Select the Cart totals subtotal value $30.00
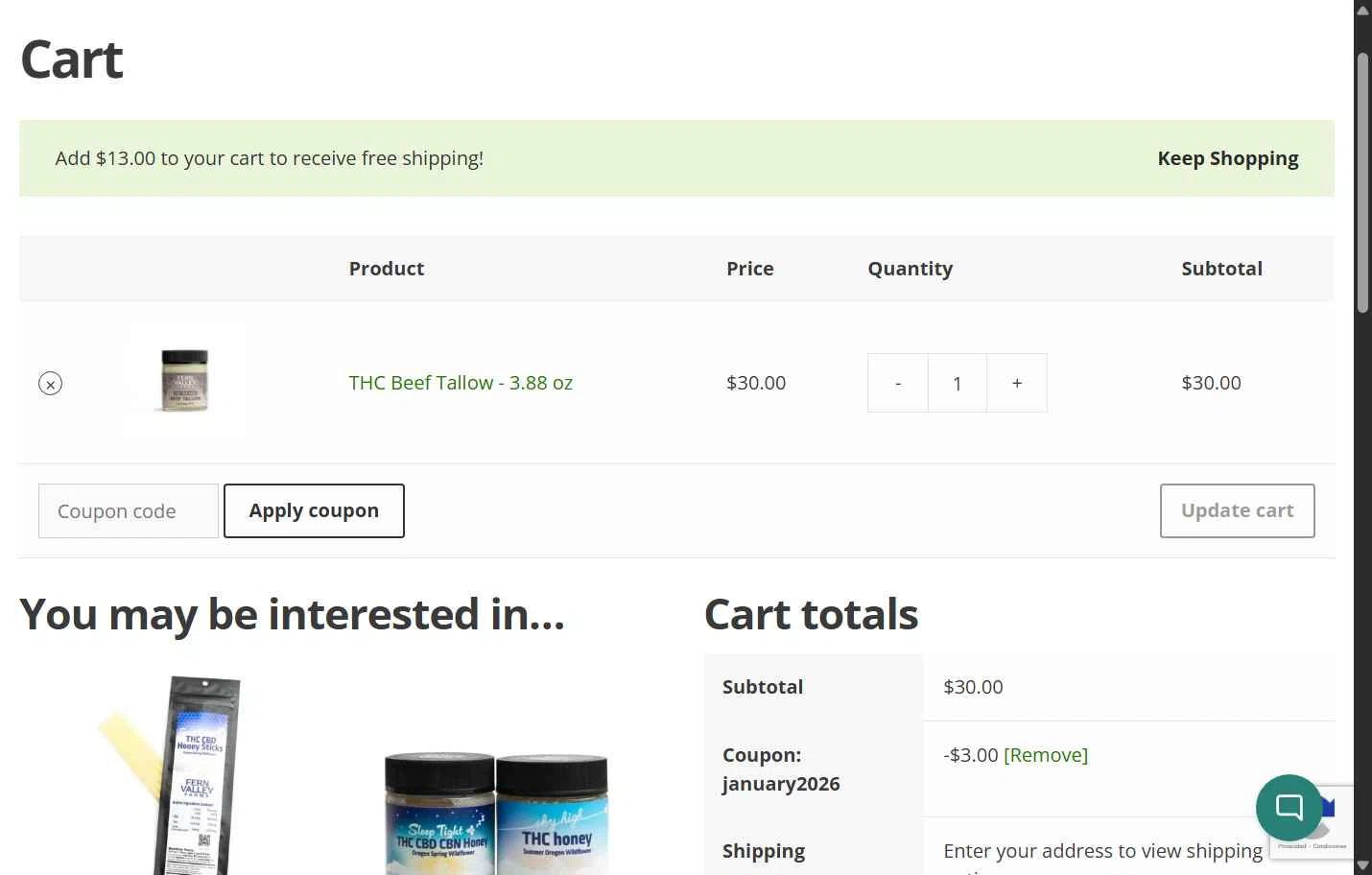 [973, 687]
